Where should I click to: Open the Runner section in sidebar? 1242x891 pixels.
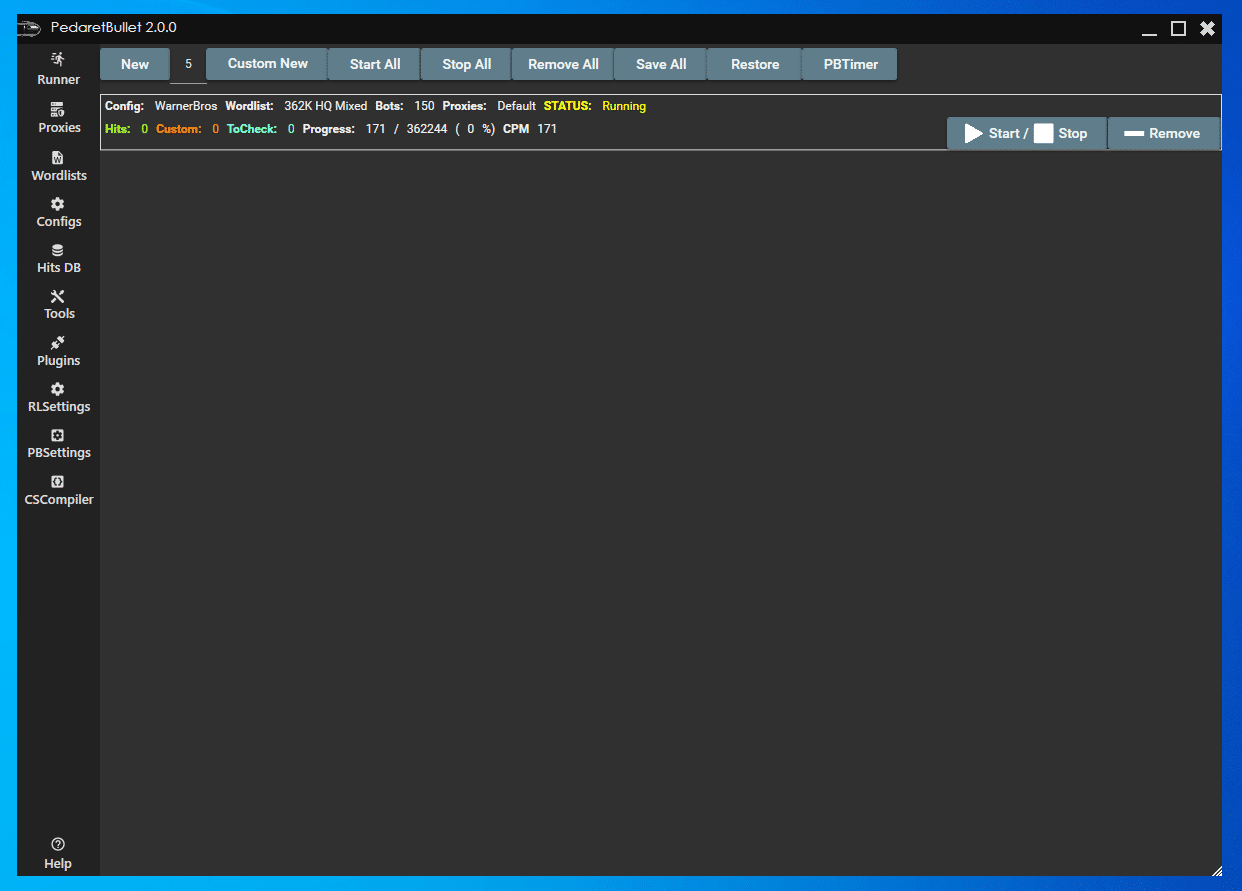click(x=58, y=69)
